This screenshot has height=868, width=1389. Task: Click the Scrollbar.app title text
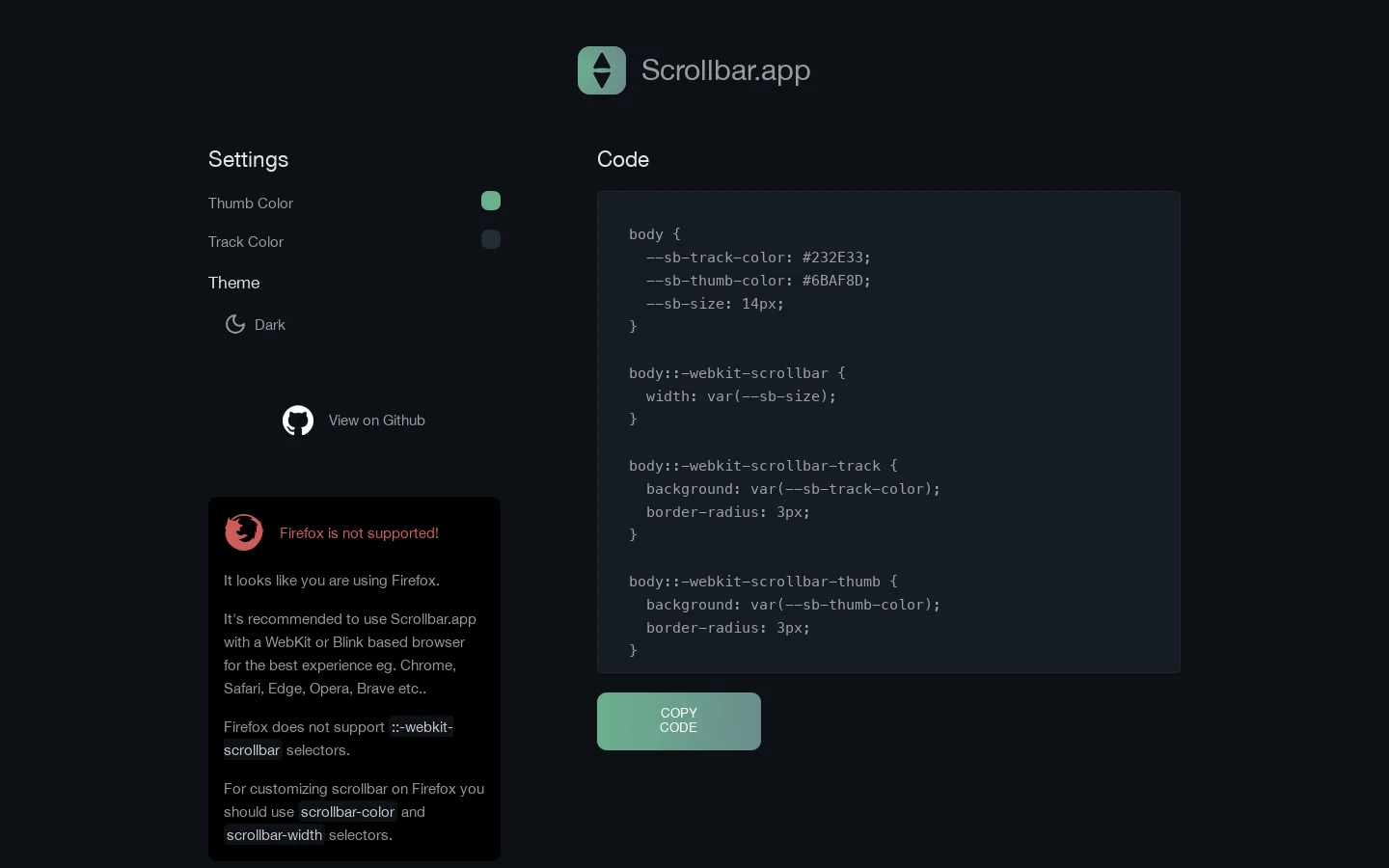click(725, 70)
